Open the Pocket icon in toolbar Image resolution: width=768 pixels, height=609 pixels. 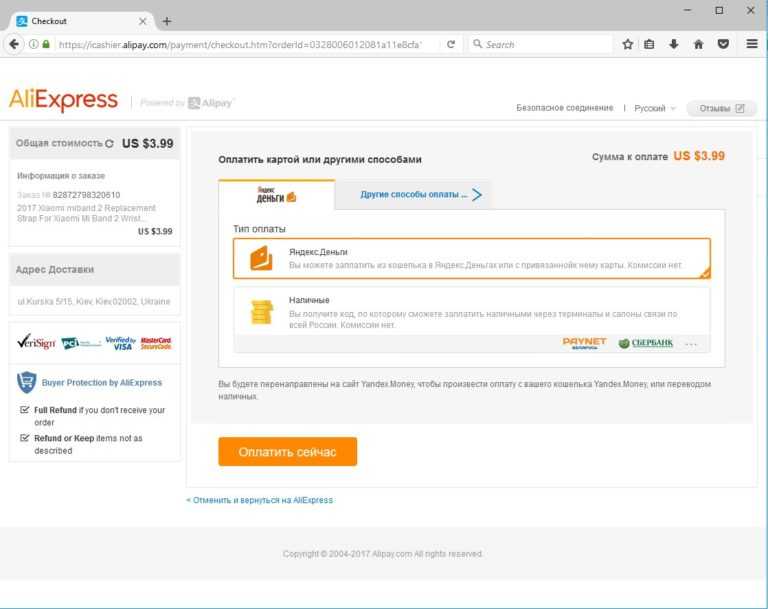point(723,44)
